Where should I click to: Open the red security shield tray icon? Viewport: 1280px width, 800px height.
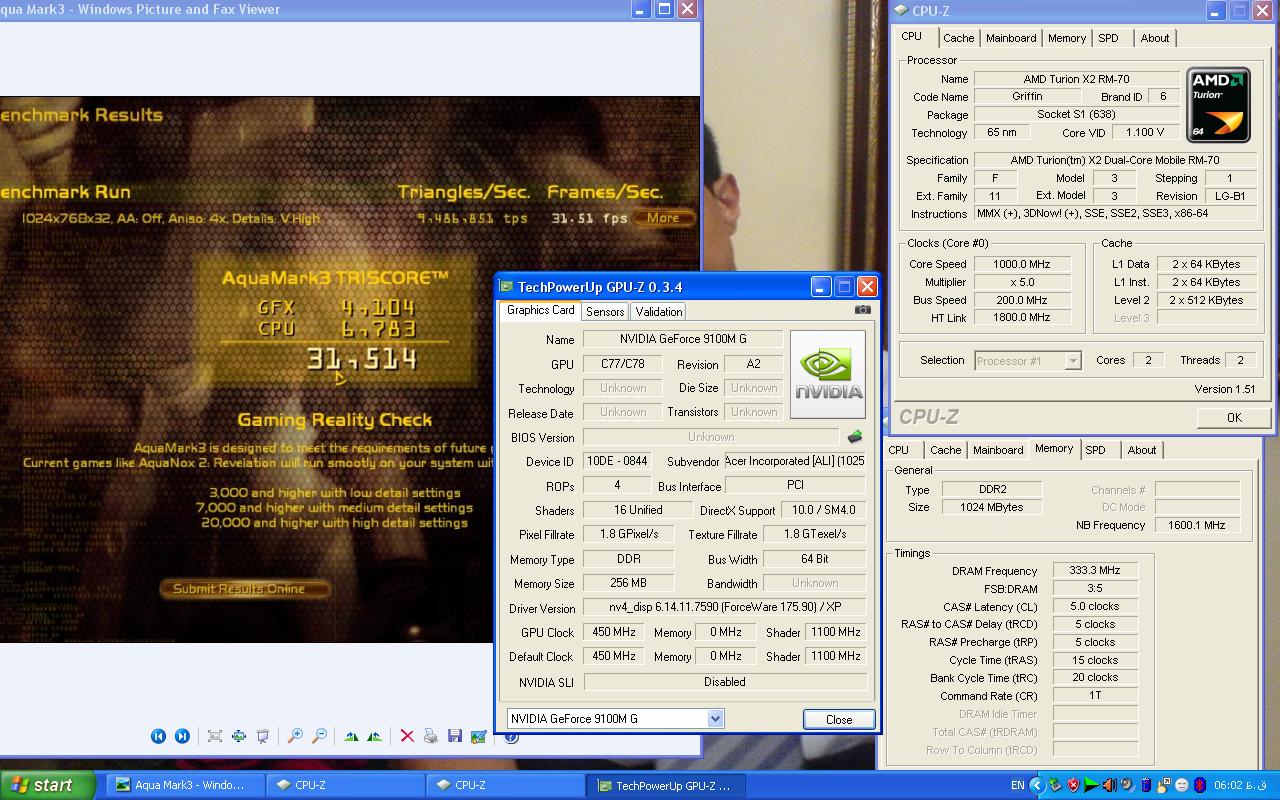pos(1073,785)
